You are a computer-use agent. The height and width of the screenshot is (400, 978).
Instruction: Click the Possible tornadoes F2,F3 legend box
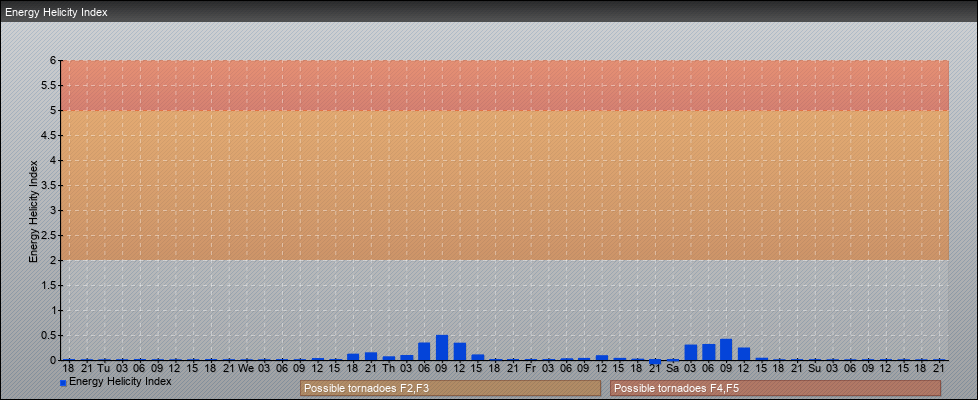(450, 388)
